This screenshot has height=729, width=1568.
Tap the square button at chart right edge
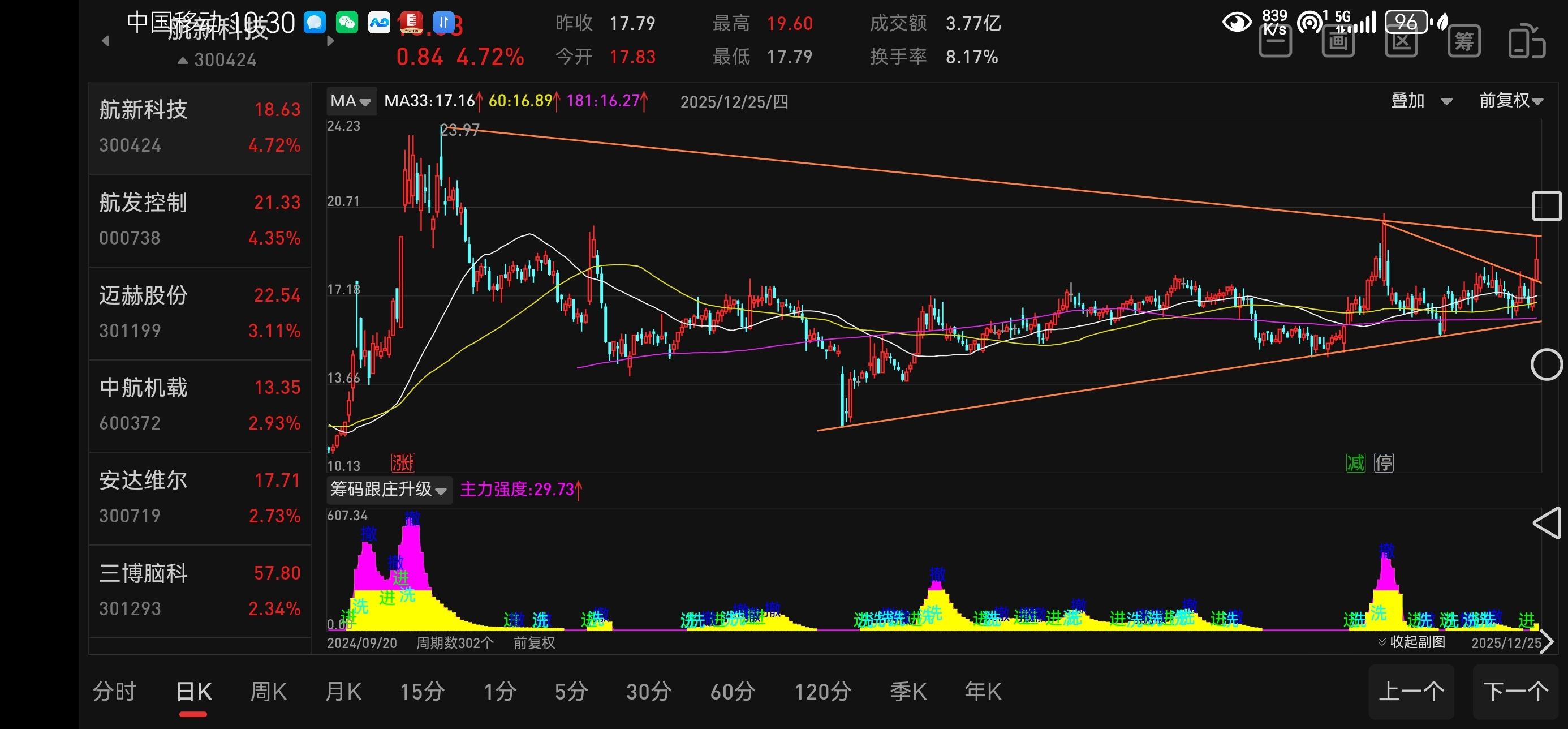coord(1546,206)
